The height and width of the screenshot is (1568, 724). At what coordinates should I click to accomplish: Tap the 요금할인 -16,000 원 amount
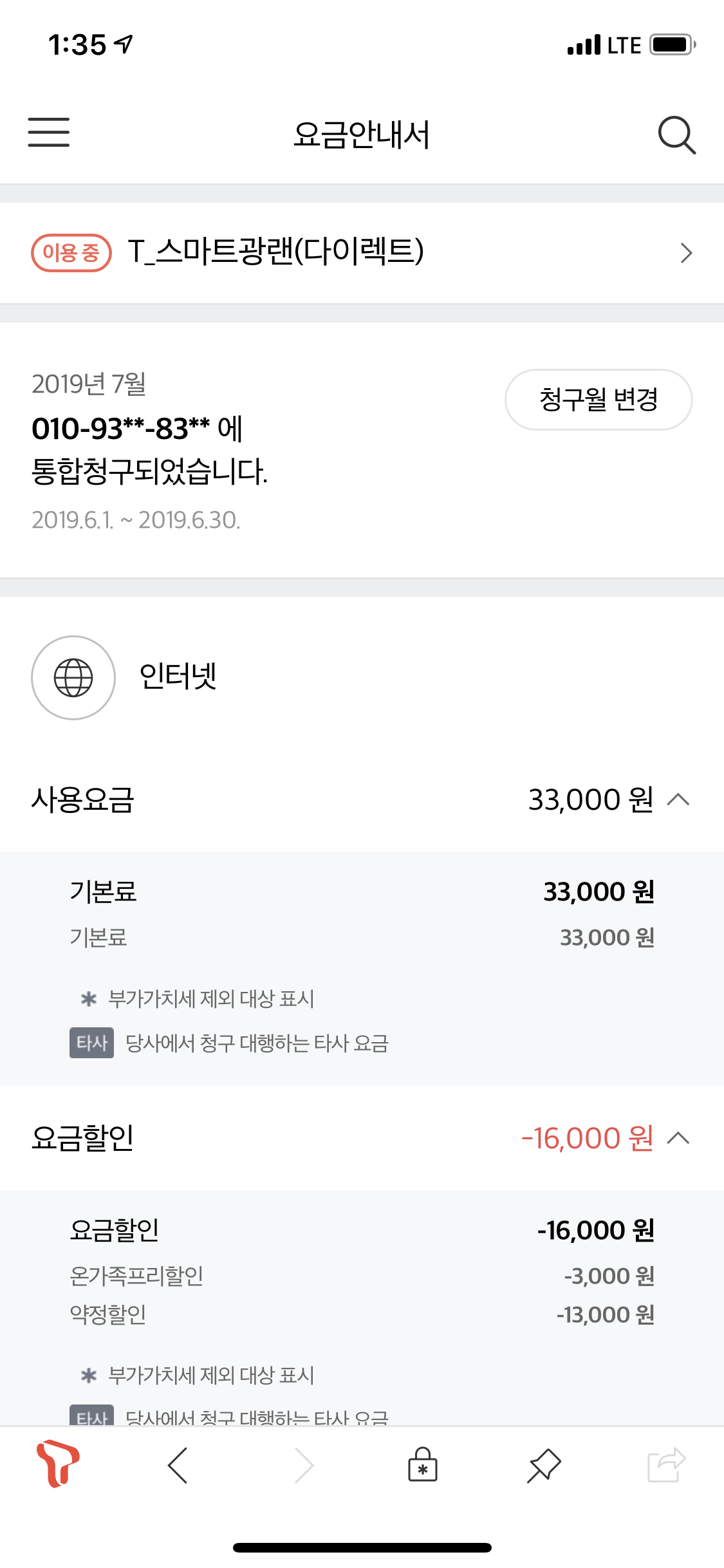(587, 1139)
